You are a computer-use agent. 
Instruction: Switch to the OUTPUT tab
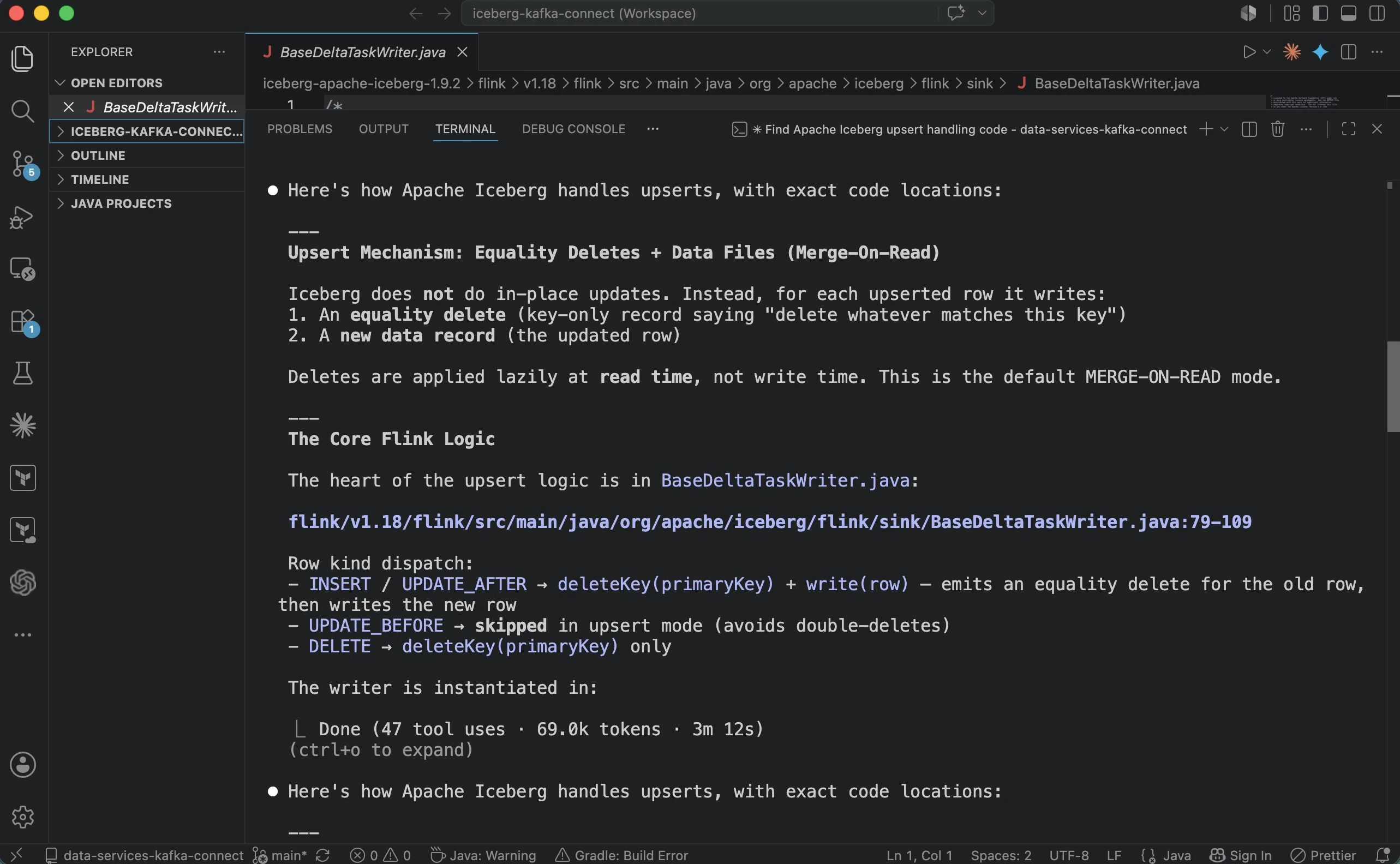point(384,129)
